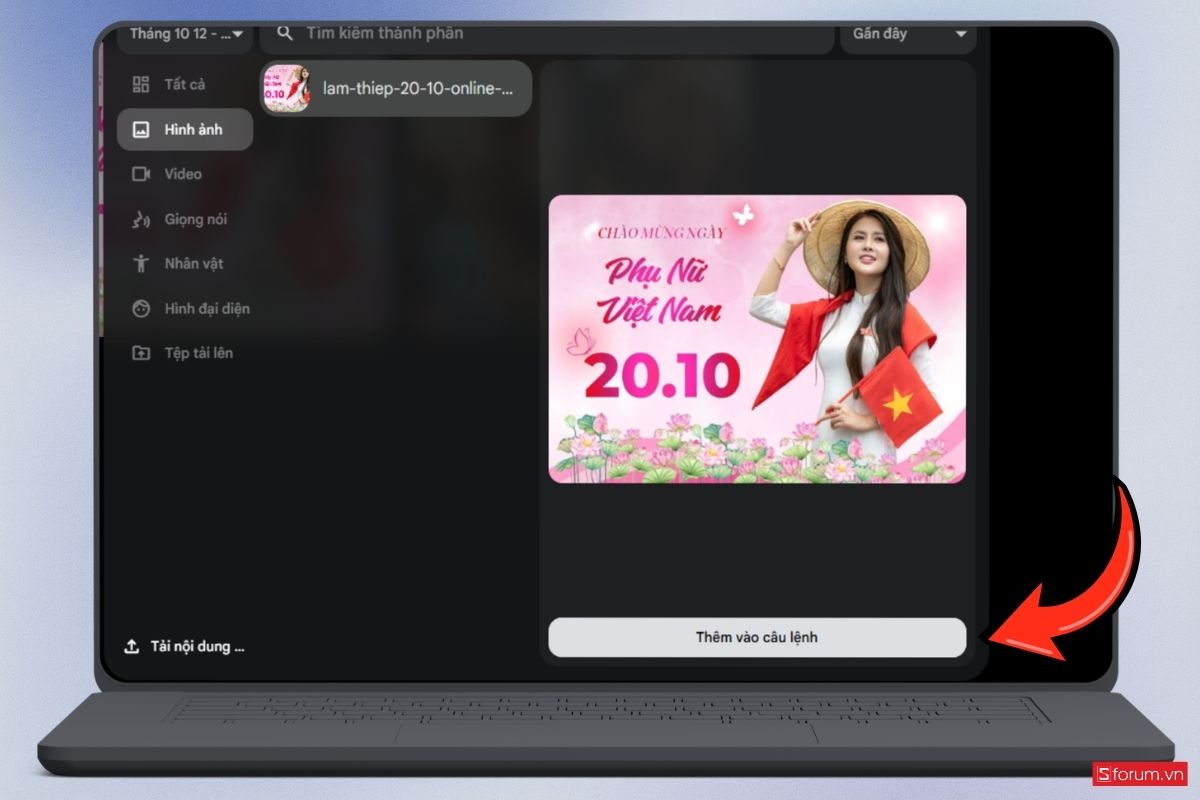Click the Tất cả grid icon
This screenshot has width=1200, height=800.
point(141,85)
